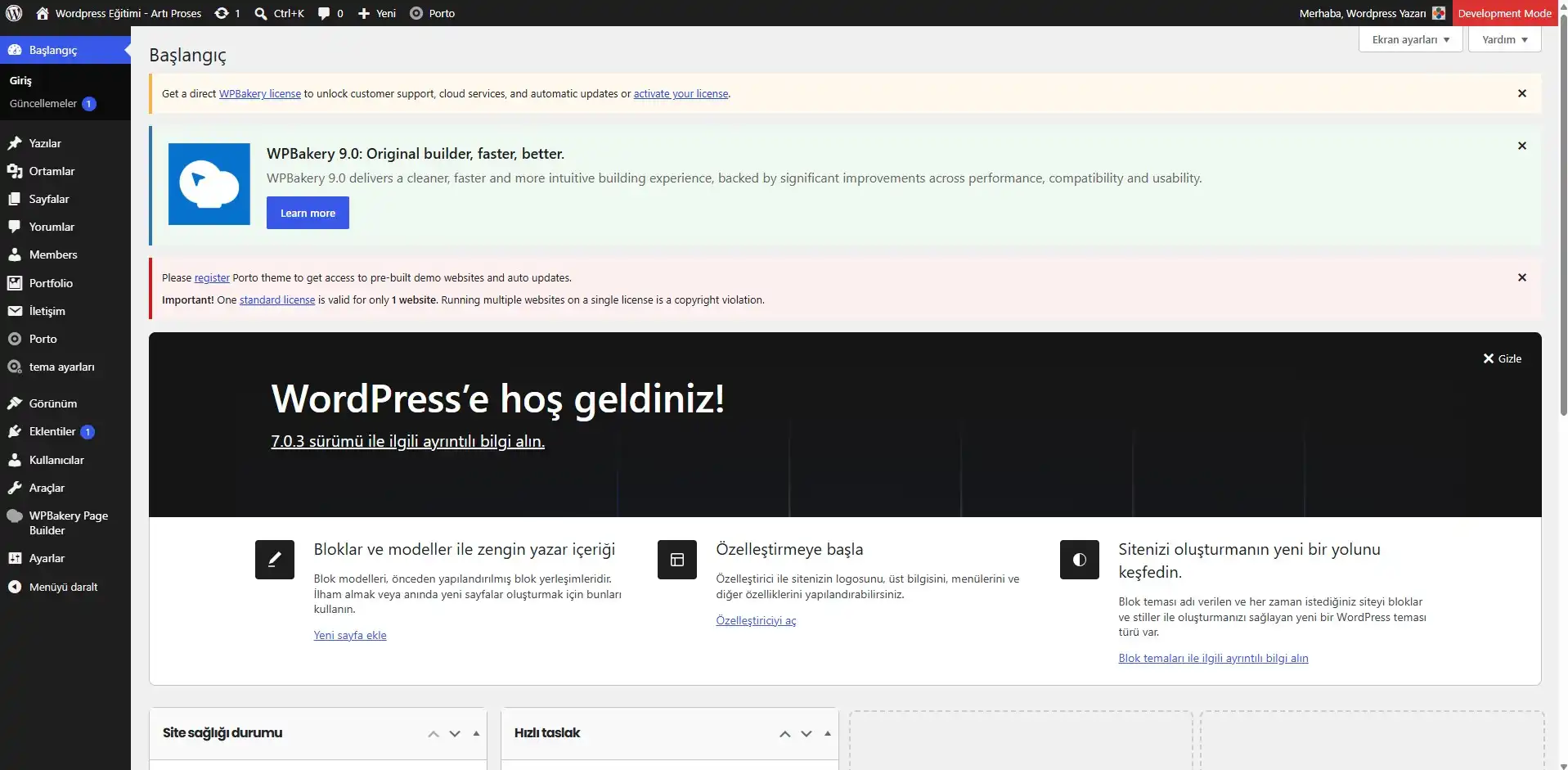Open İletişim contact menu
The image size is (1568, 770).
click(65, 311)
